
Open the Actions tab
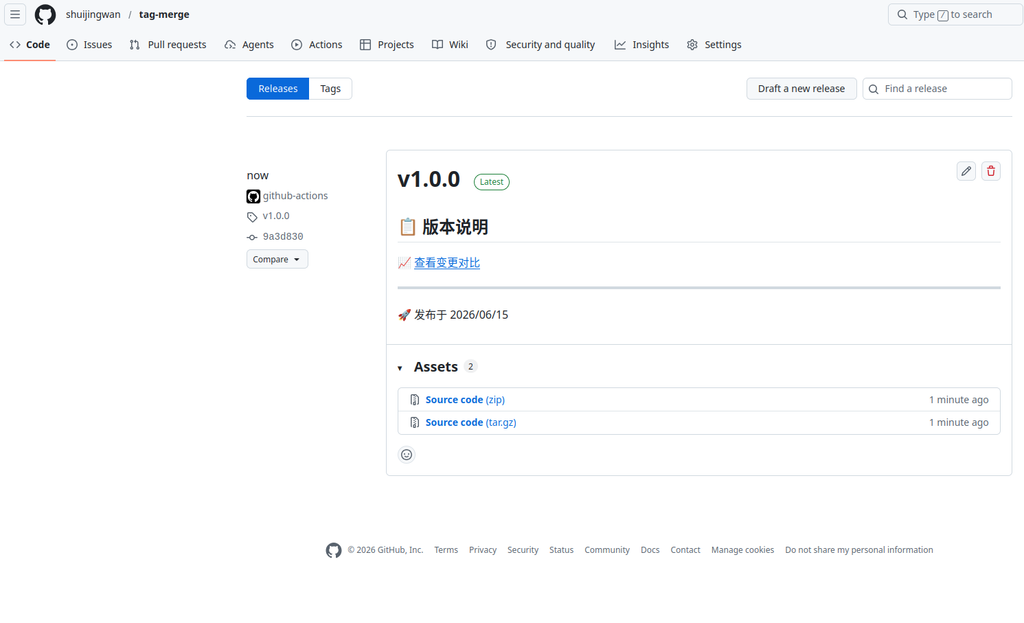317,44
